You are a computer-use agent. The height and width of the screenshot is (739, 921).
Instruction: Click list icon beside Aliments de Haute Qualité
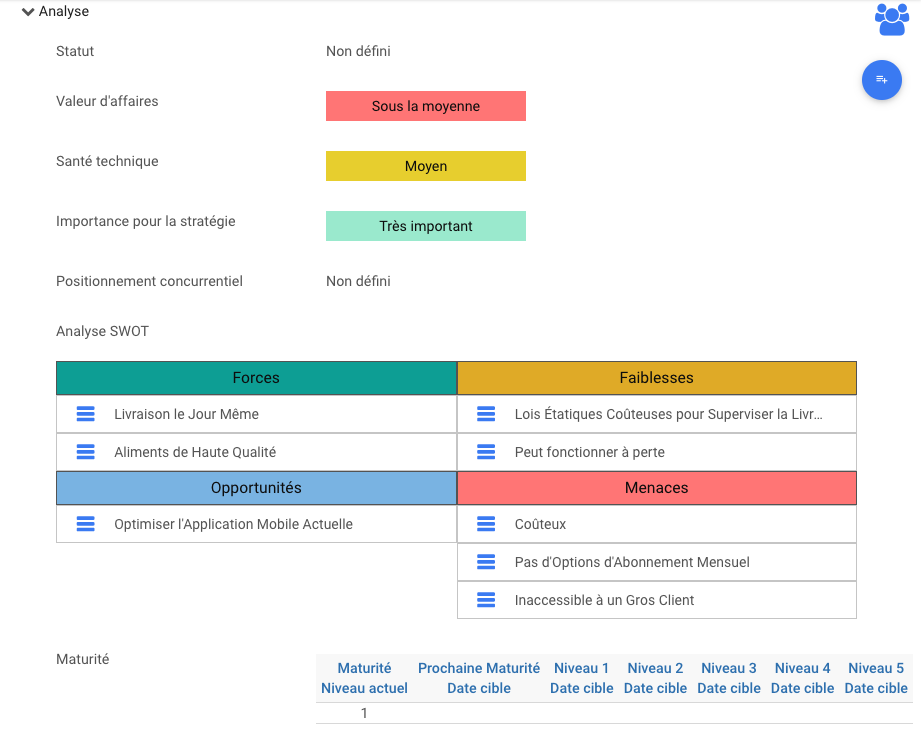[x=86, y=452]
